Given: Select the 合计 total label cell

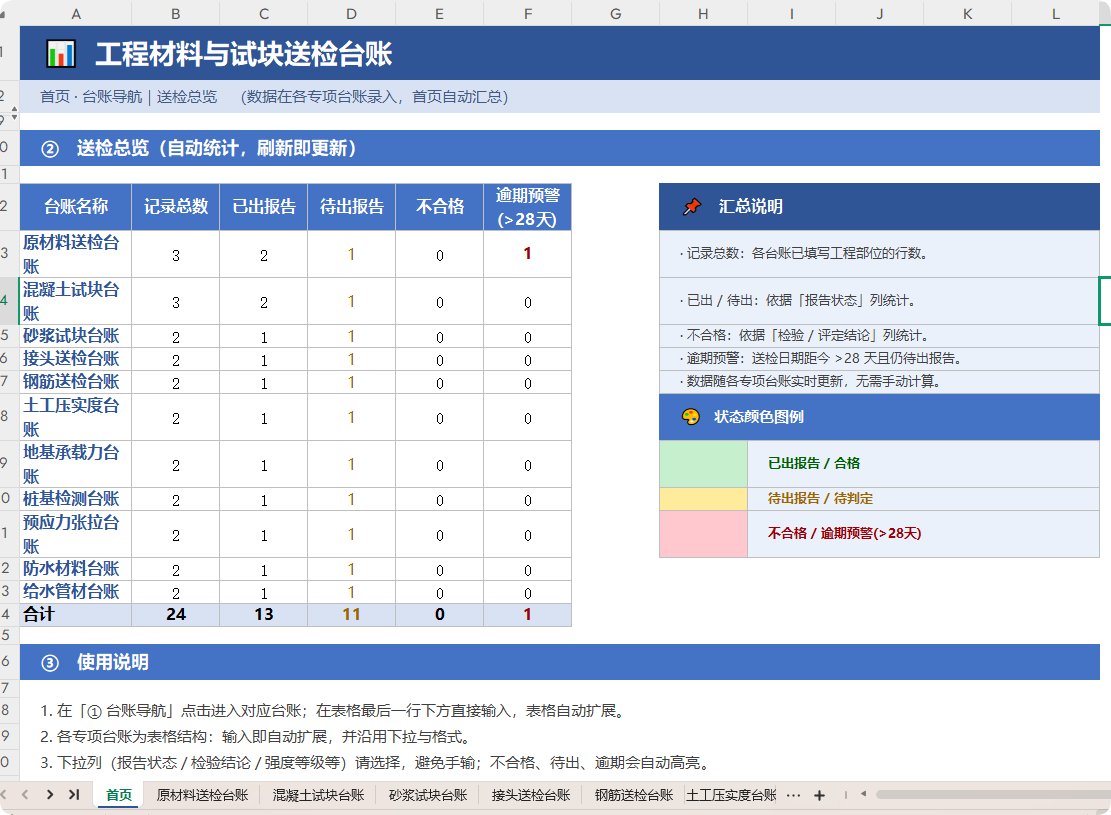Looking at the screenshot, I should (76, 614).
